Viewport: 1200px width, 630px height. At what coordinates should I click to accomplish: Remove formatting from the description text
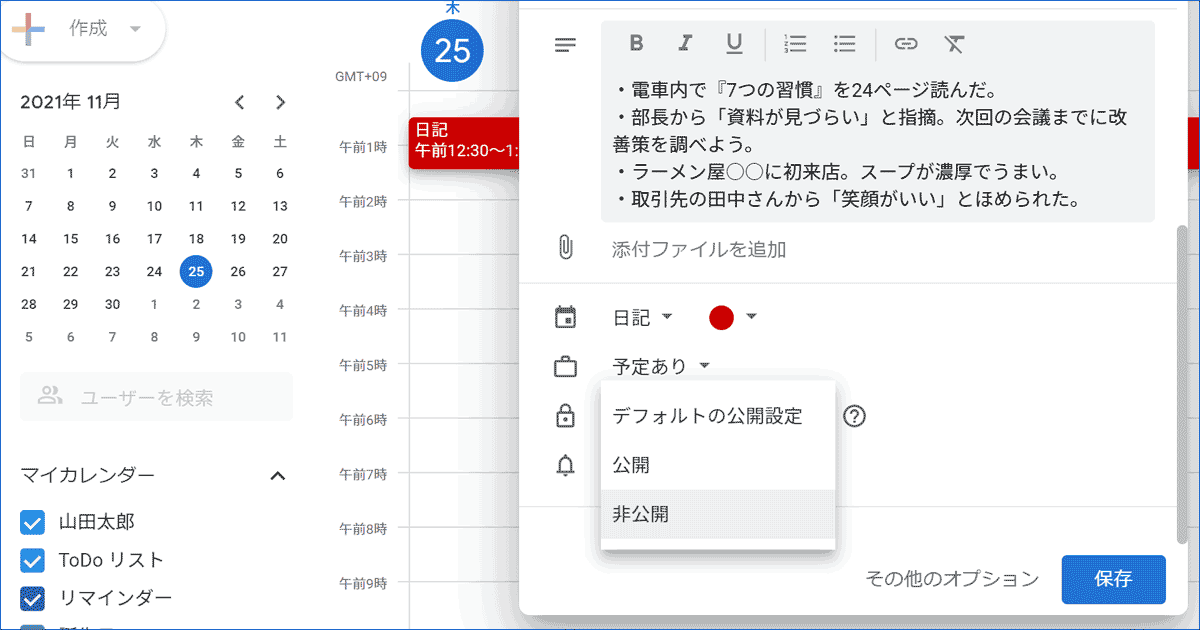point(954,44)
